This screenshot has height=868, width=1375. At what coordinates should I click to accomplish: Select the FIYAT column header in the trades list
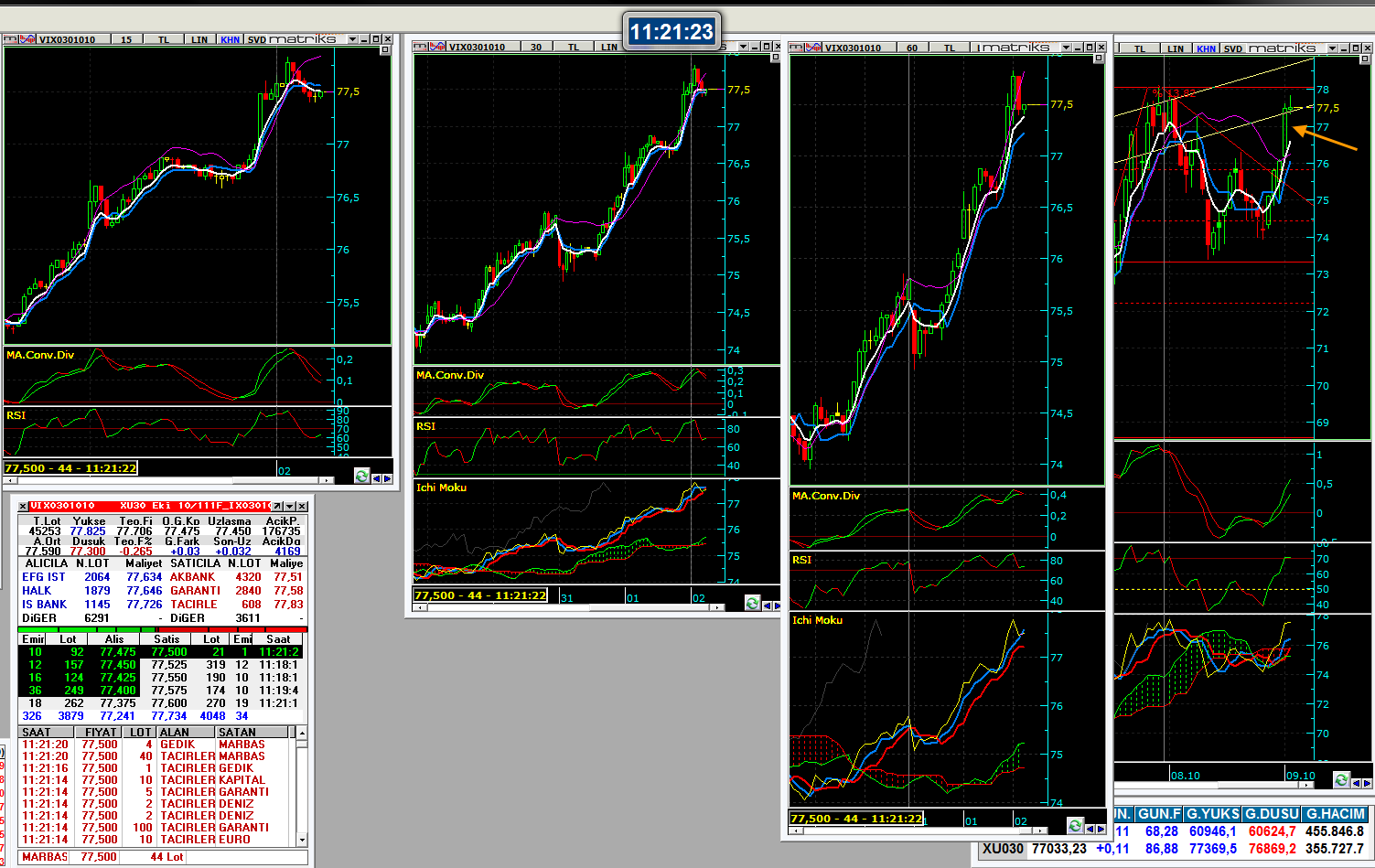pyautogui.click(x=100, y=733)
